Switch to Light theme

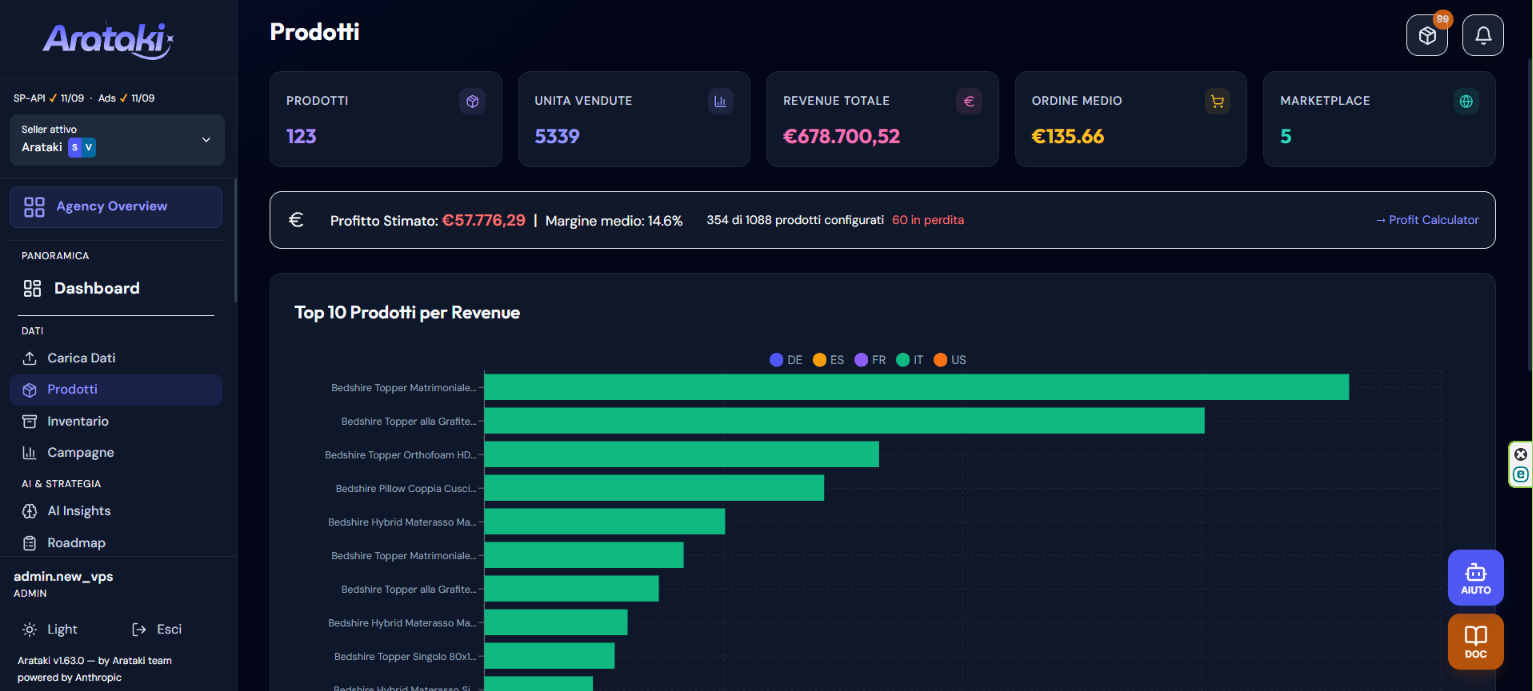point(50,629)
